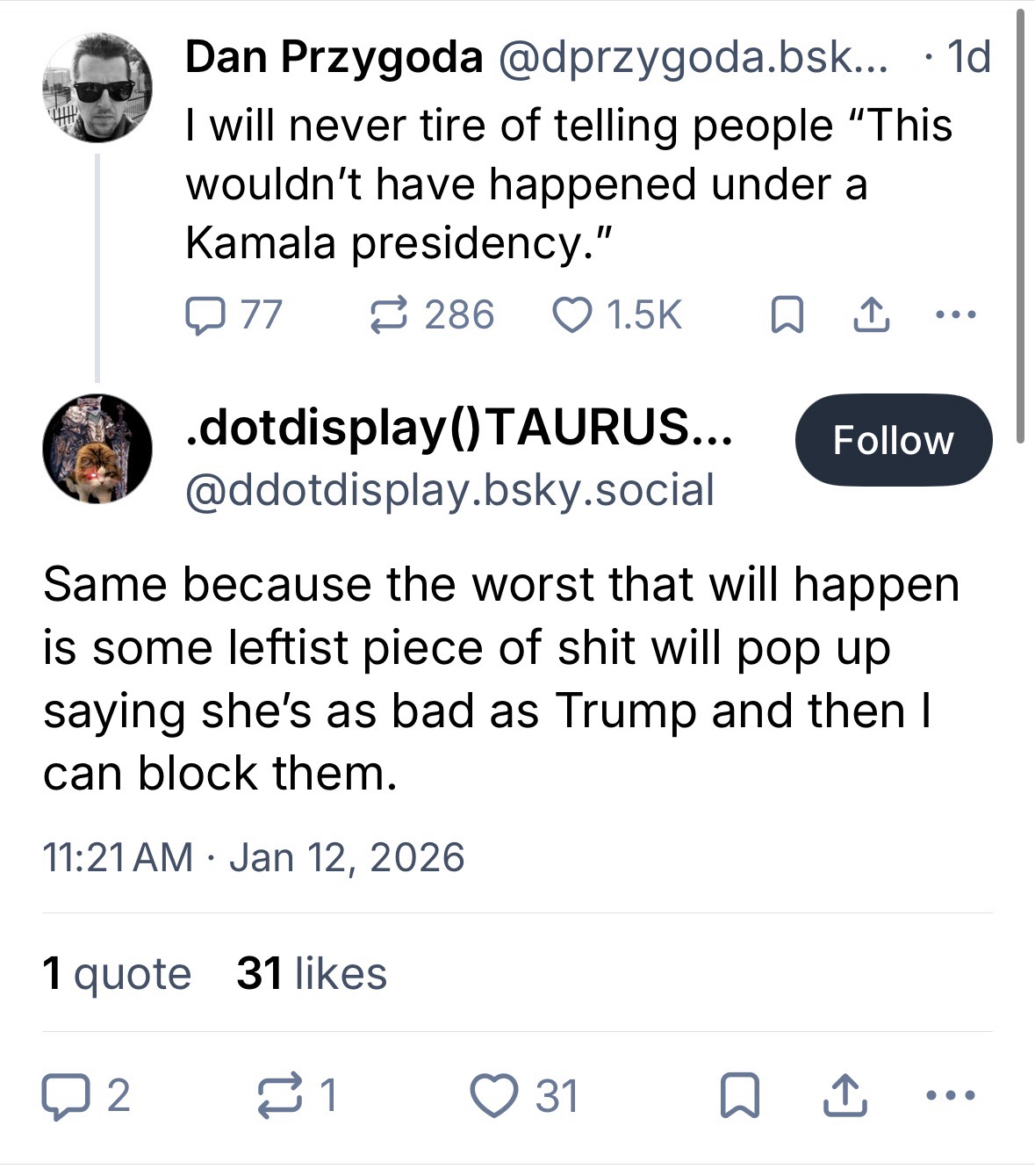The height and width of the screenshot is (1176, 1035).
Task: View the 1 quote list
Action: [x=117, y=973]
